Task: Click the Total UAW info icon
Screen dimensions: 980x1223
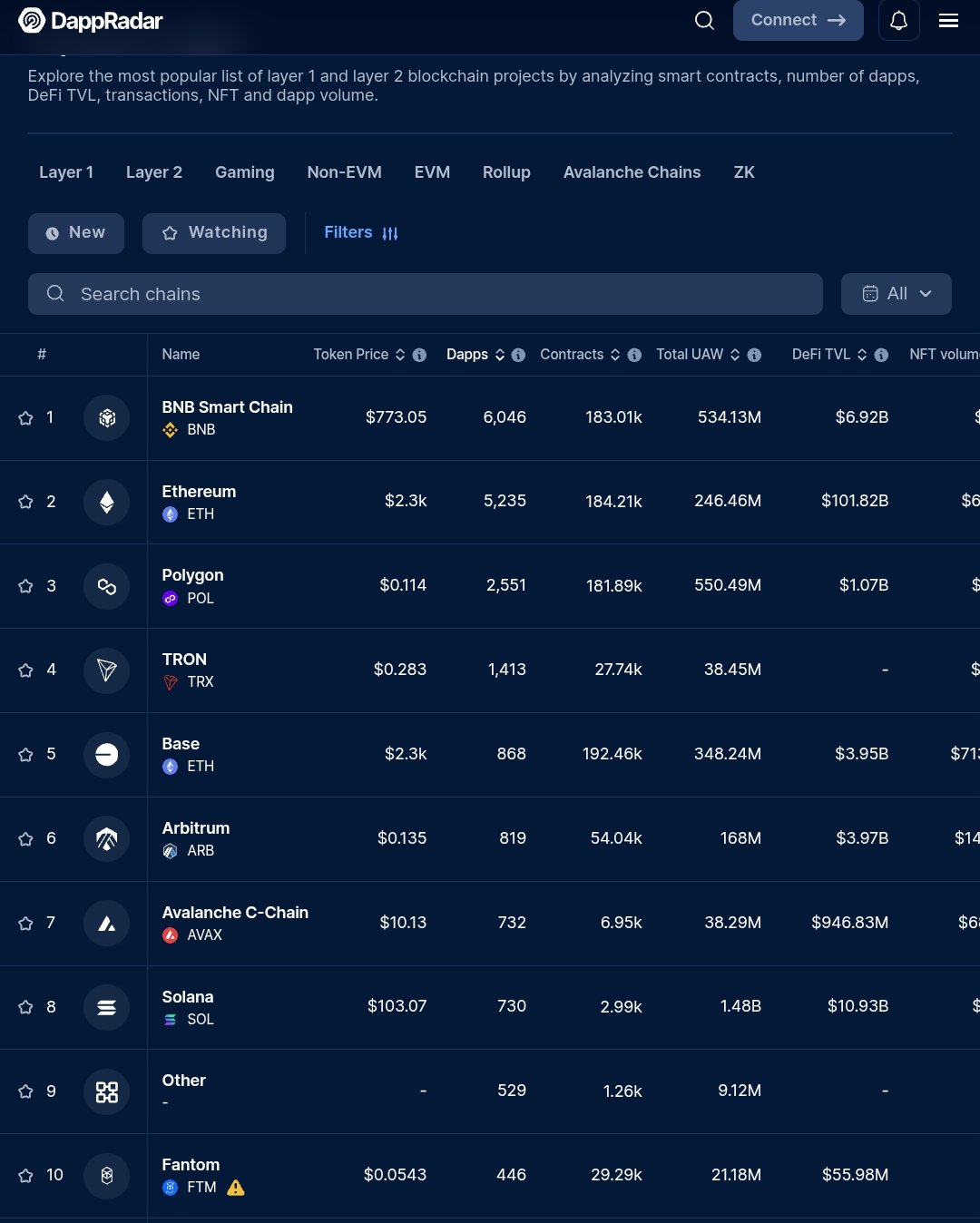Action: [x=754, y=355]
